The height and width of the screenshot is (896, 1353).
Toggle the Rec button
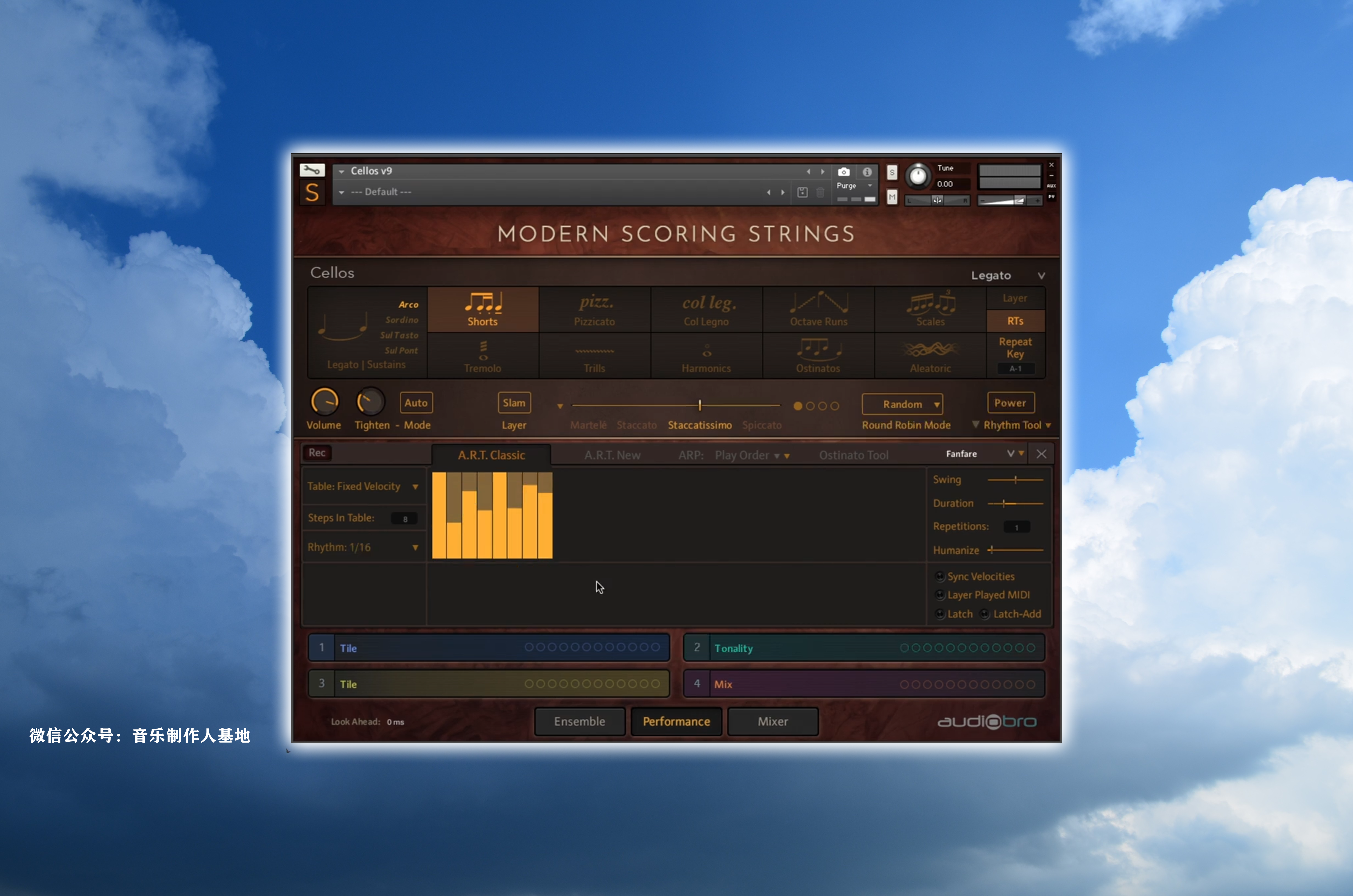(317, 453)
